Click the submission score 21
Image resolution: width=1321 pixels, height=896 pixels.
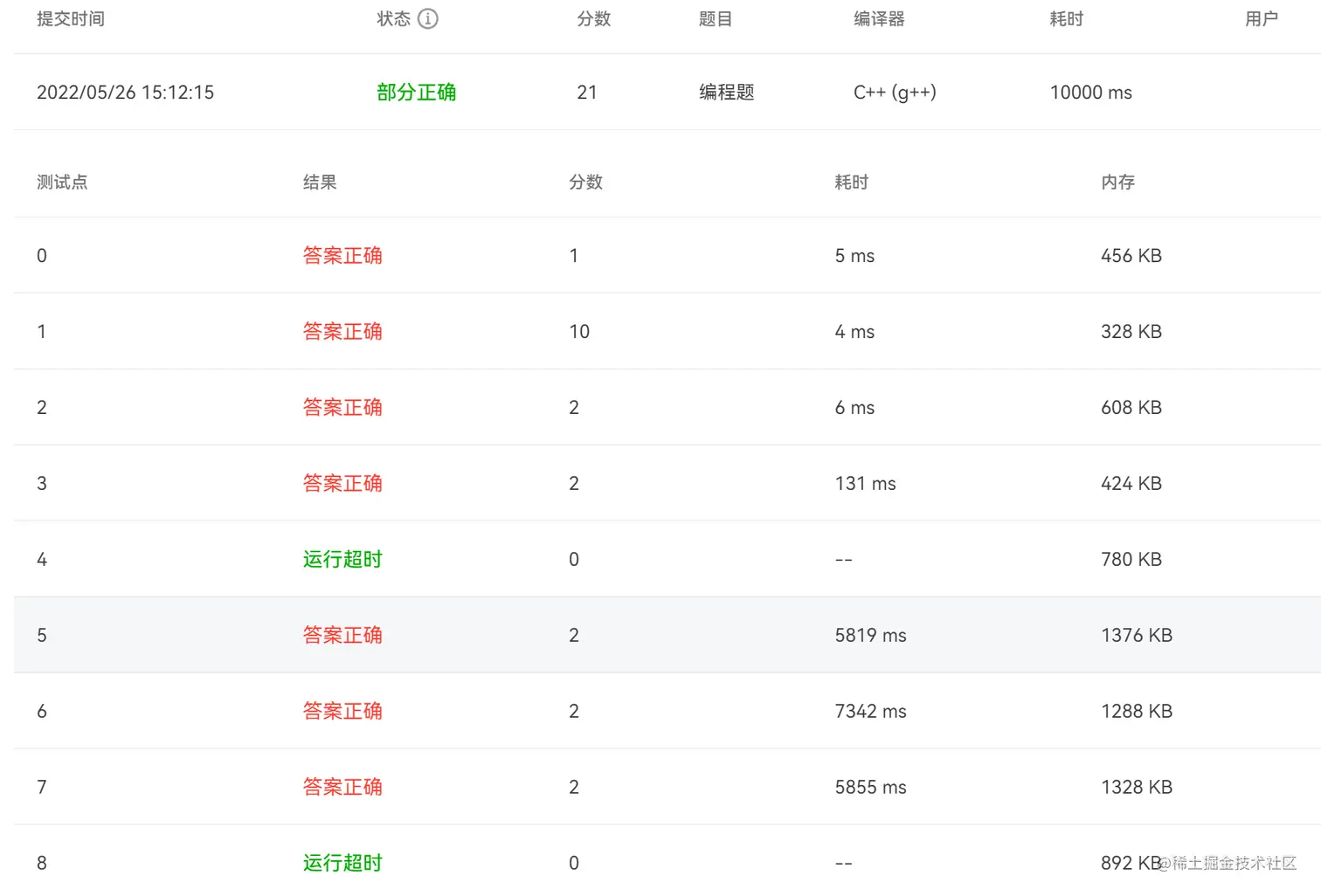587,92
